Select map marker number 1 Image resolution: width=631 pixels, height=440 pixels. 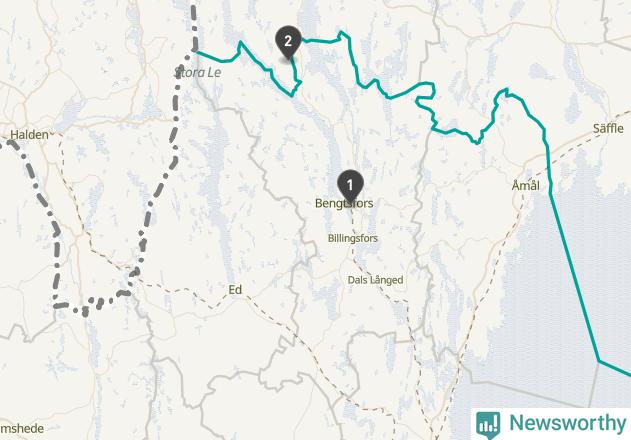pos(350,186)
